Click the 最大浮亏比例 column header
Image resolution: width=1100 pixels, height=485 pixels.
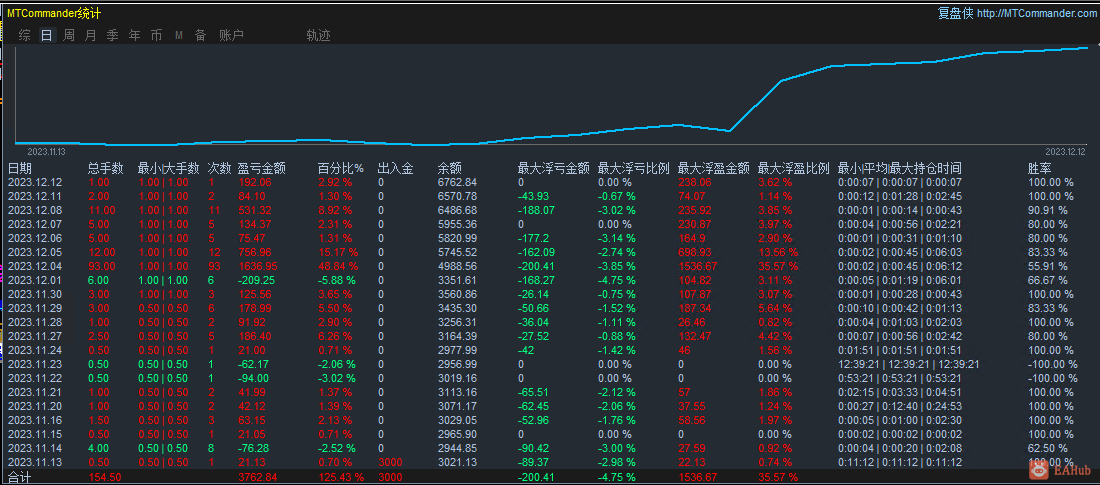point(633,168)
